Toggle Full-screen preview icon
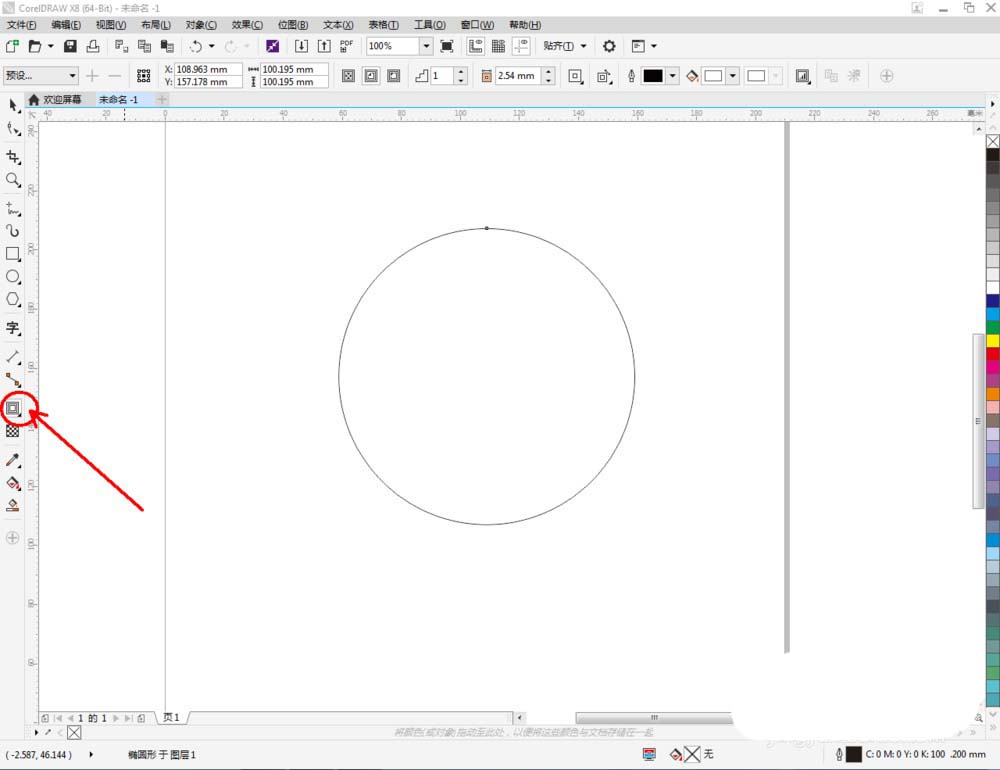 pos(447,46)
